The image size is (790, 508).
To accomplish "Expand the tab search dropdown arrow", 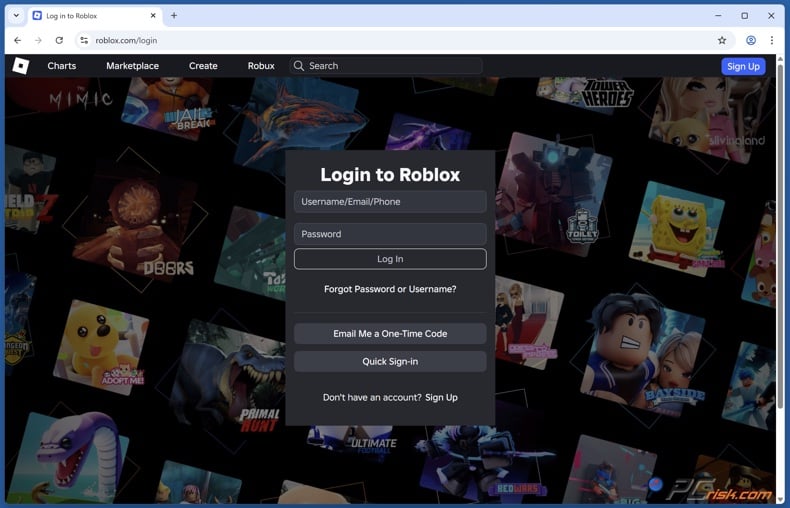I will [16, 16].
